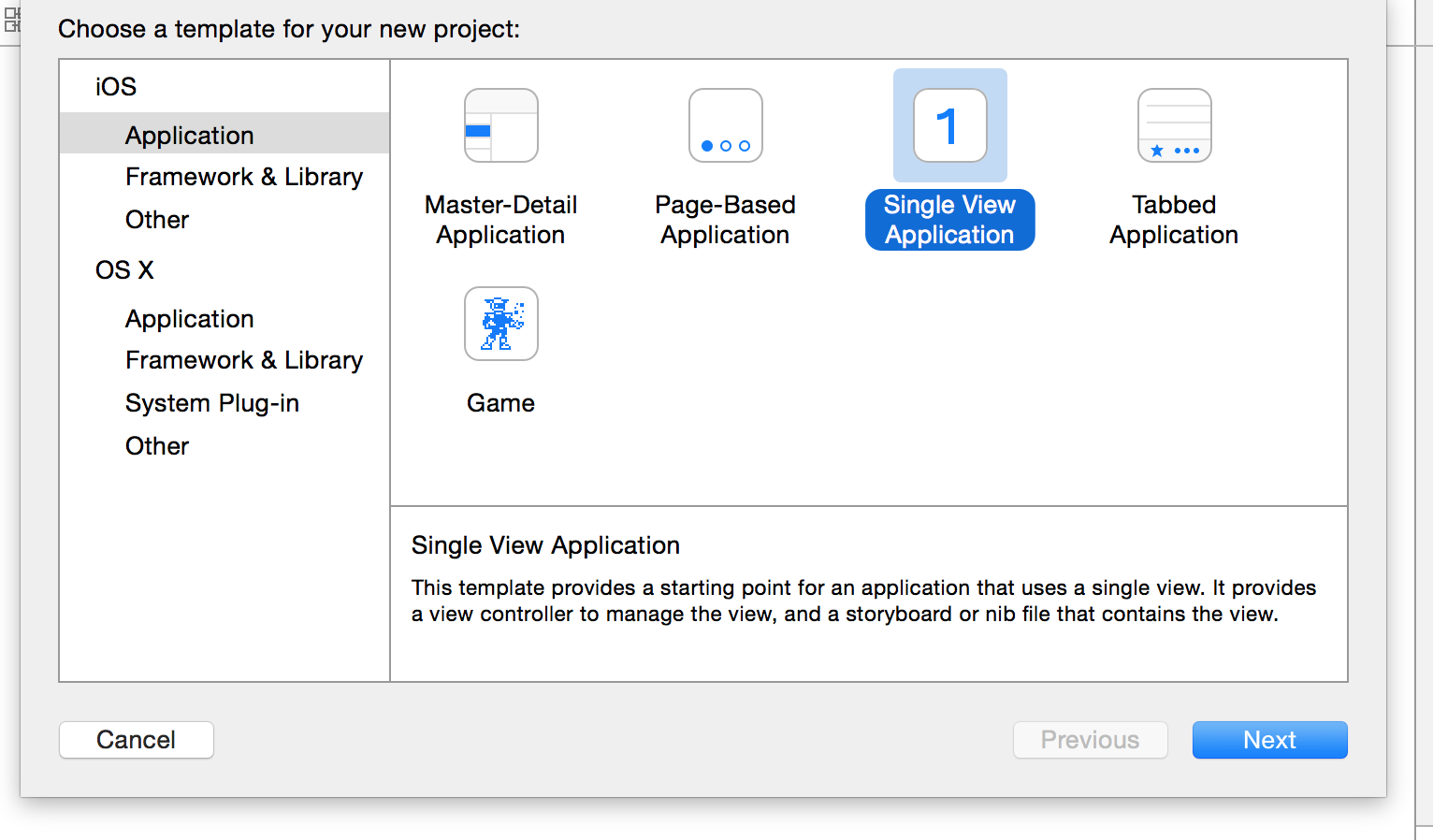Pick the Tabbed Application template icon
The image size is (1433, 840).
[x=1175, y=125]
